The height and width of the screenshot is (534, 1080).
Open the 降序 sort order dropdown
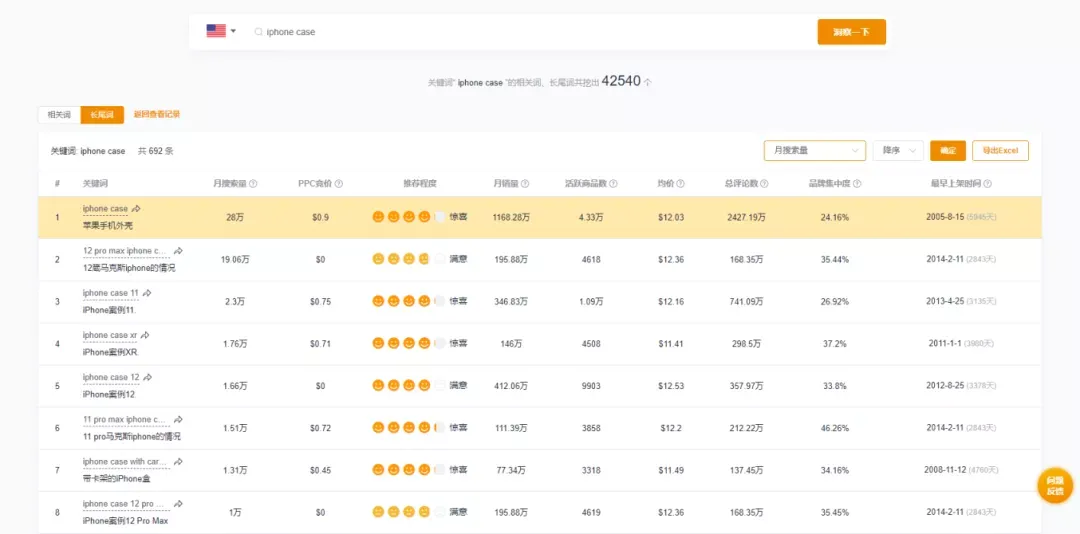click(x=898, y=150)
